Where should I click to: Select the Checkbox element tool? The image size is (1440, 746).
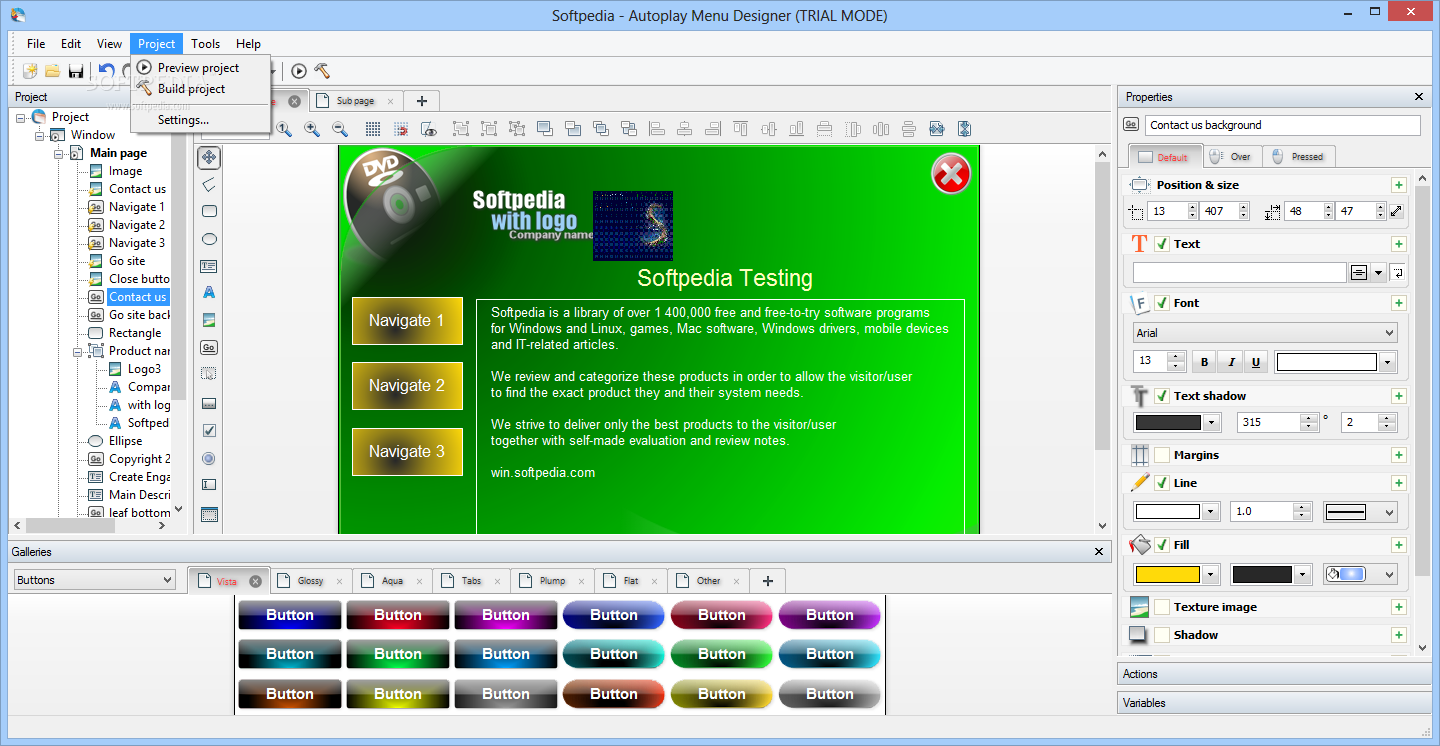click(209, 431)
